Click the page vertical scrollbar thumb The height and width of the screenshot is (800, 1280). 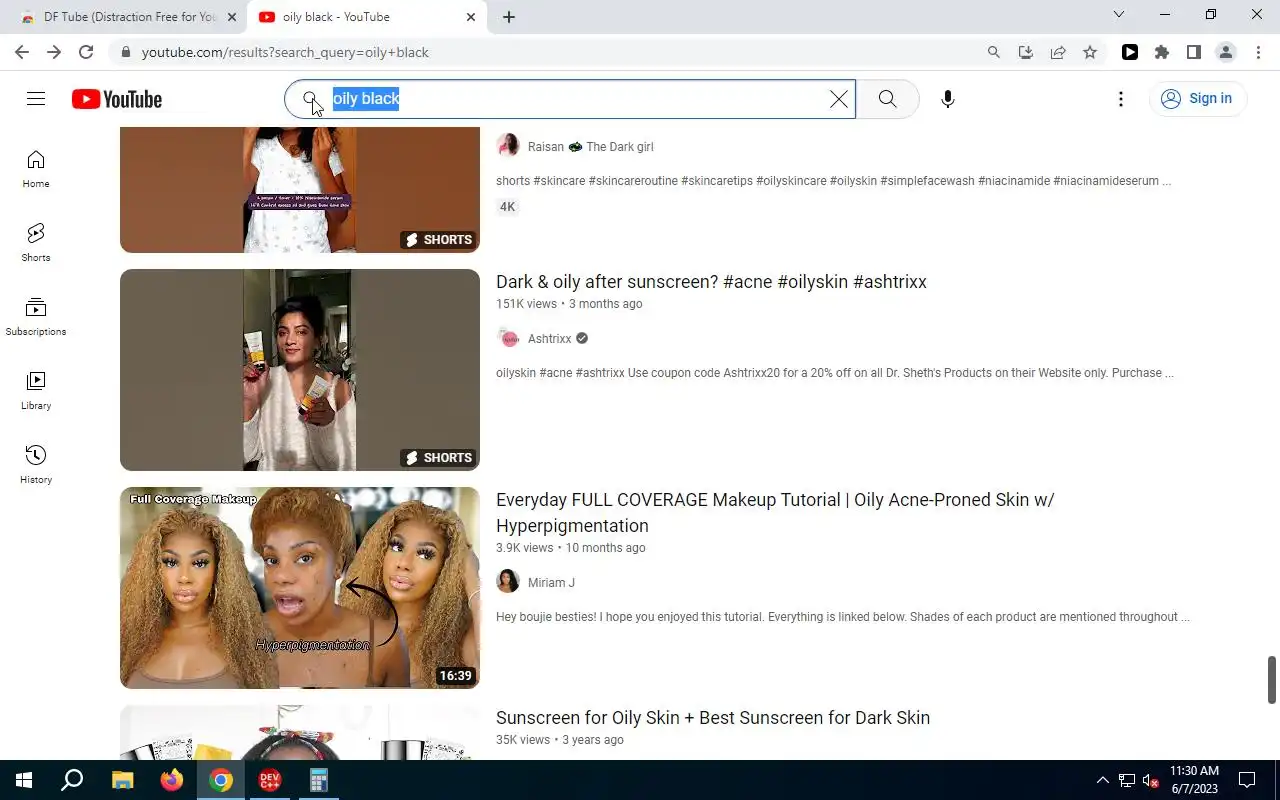[1272, 680]
